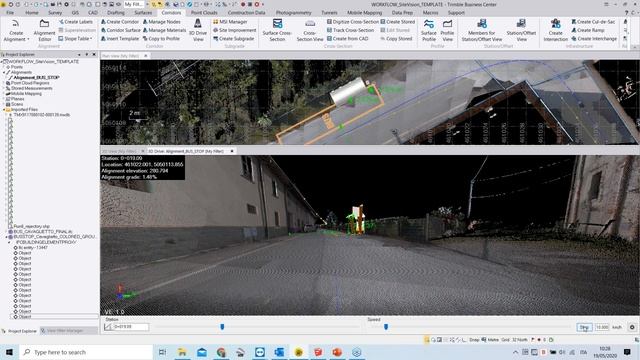Click Create Stored
The height and width of the screenshot is (360, 640).
(398, 22)
